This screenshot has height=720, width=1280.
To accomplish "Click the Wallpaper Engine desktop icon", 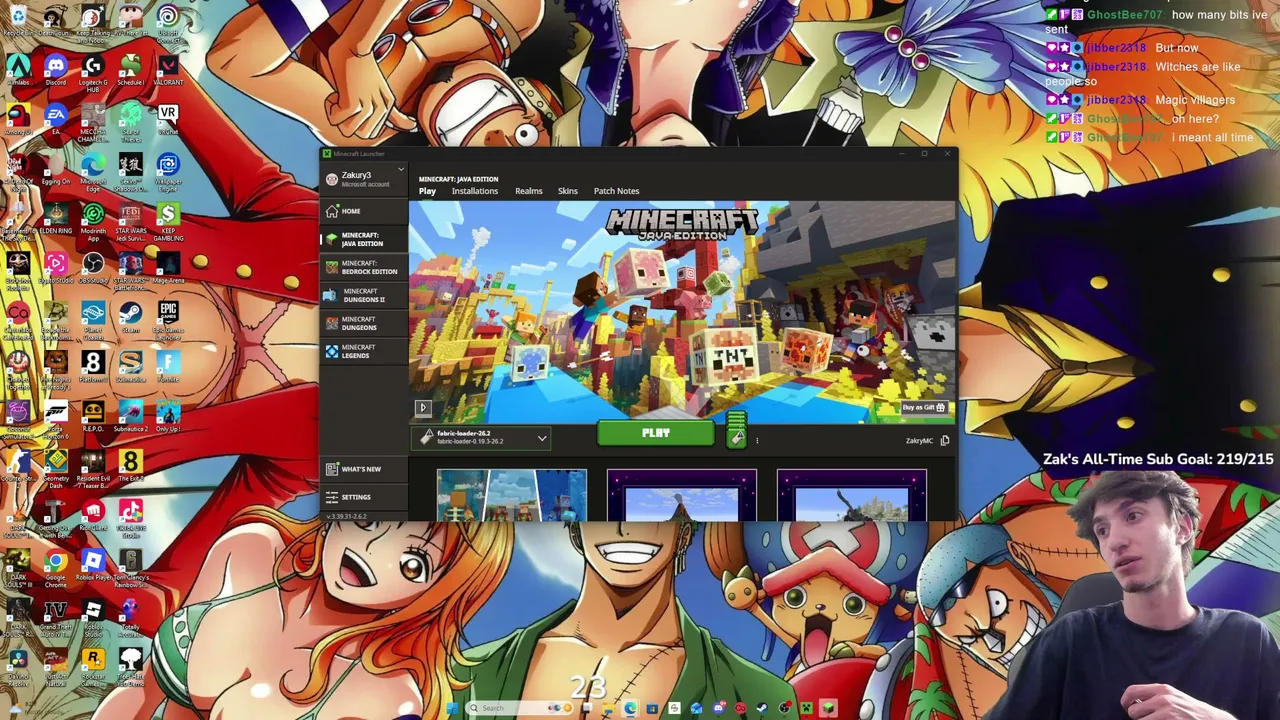I will [x=168, y=170].
